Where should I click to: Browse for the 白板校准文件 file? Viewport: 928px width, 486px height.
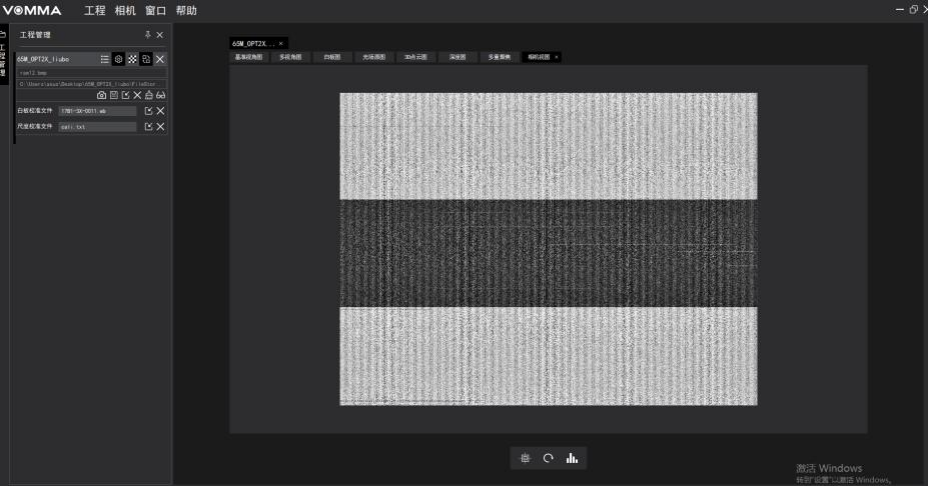click(x=148, y=111)
